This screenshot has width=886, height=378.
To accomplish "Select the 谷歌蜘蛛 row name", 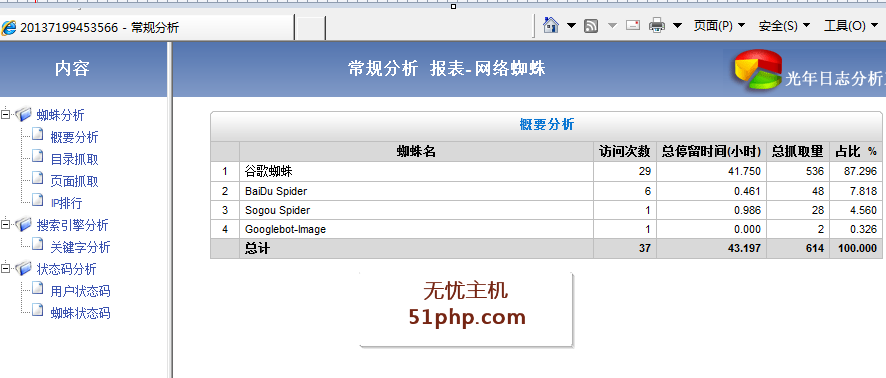I will pos(268,171).
